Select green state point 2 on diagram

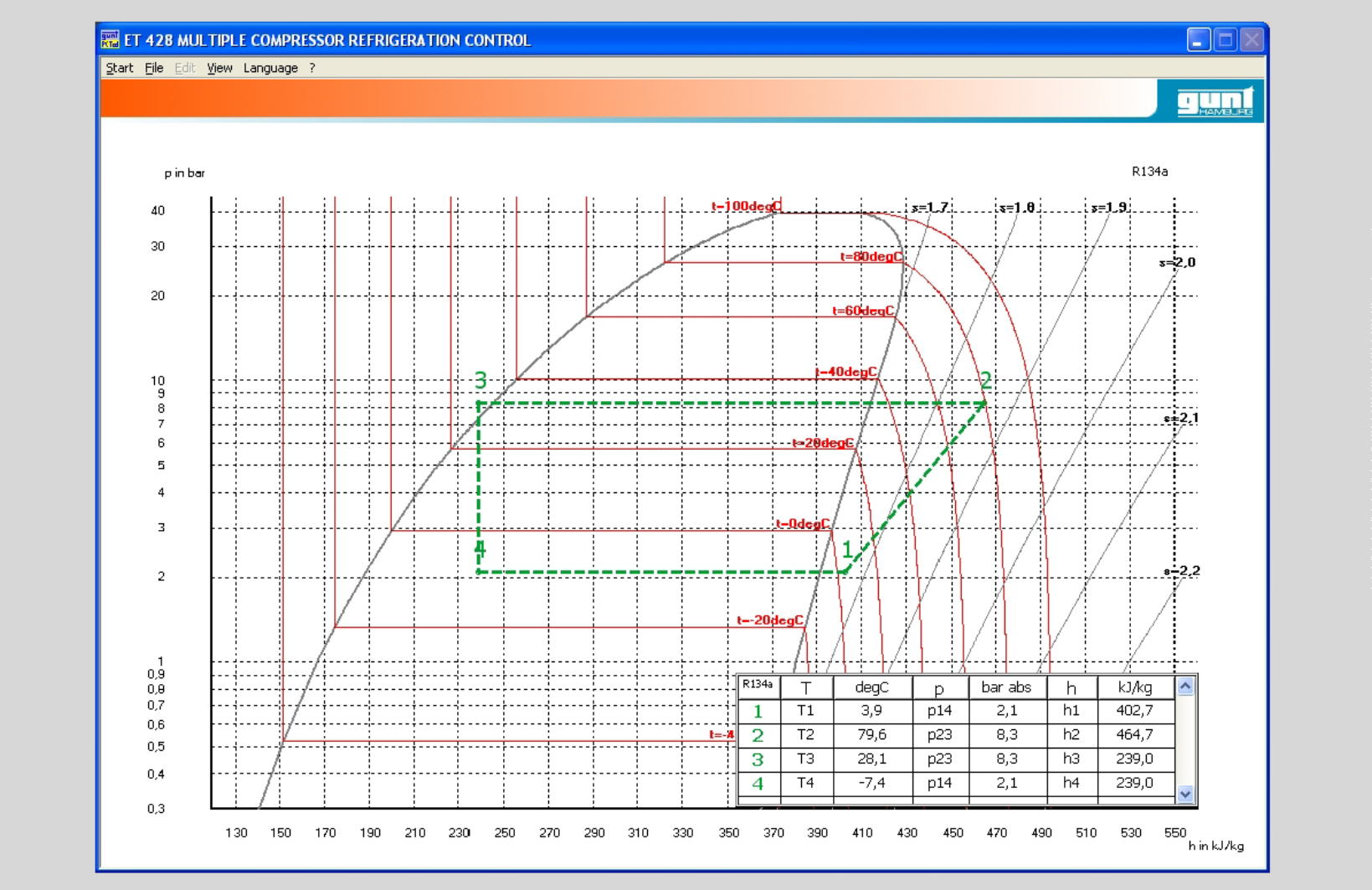click(986, 381)
